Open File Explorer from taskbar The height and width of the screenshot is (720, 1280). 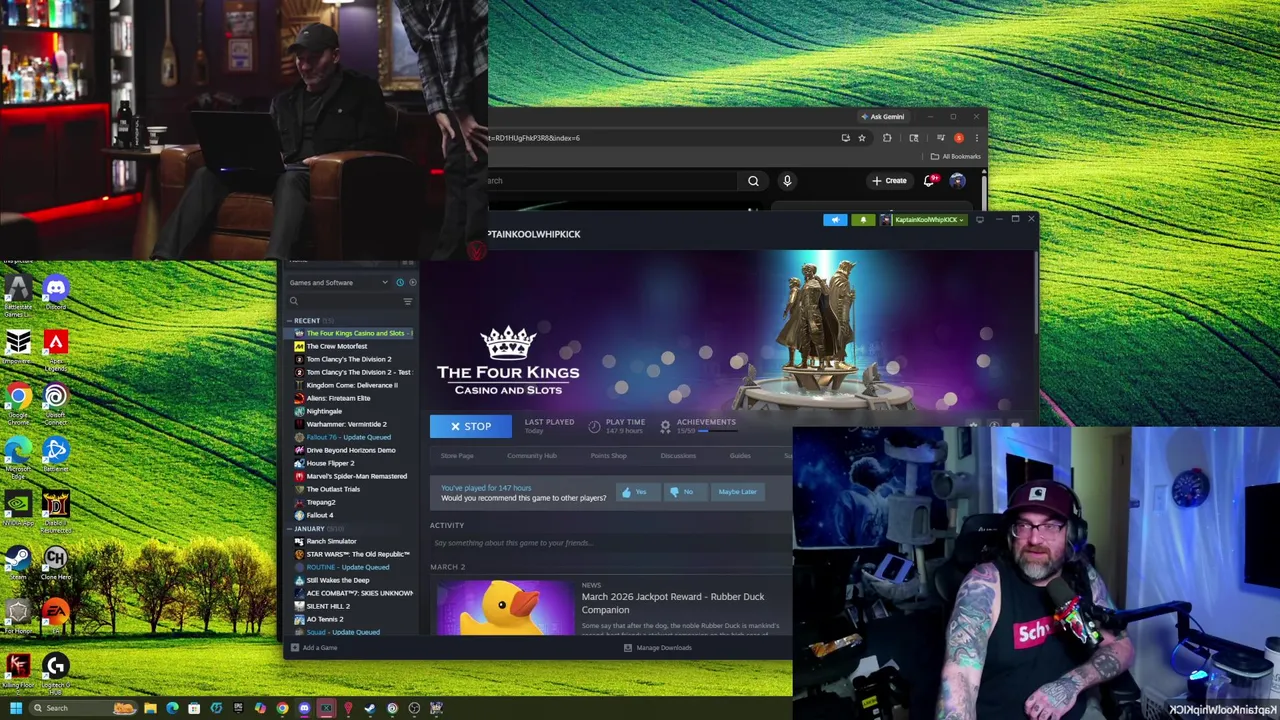tap(150, 709)
